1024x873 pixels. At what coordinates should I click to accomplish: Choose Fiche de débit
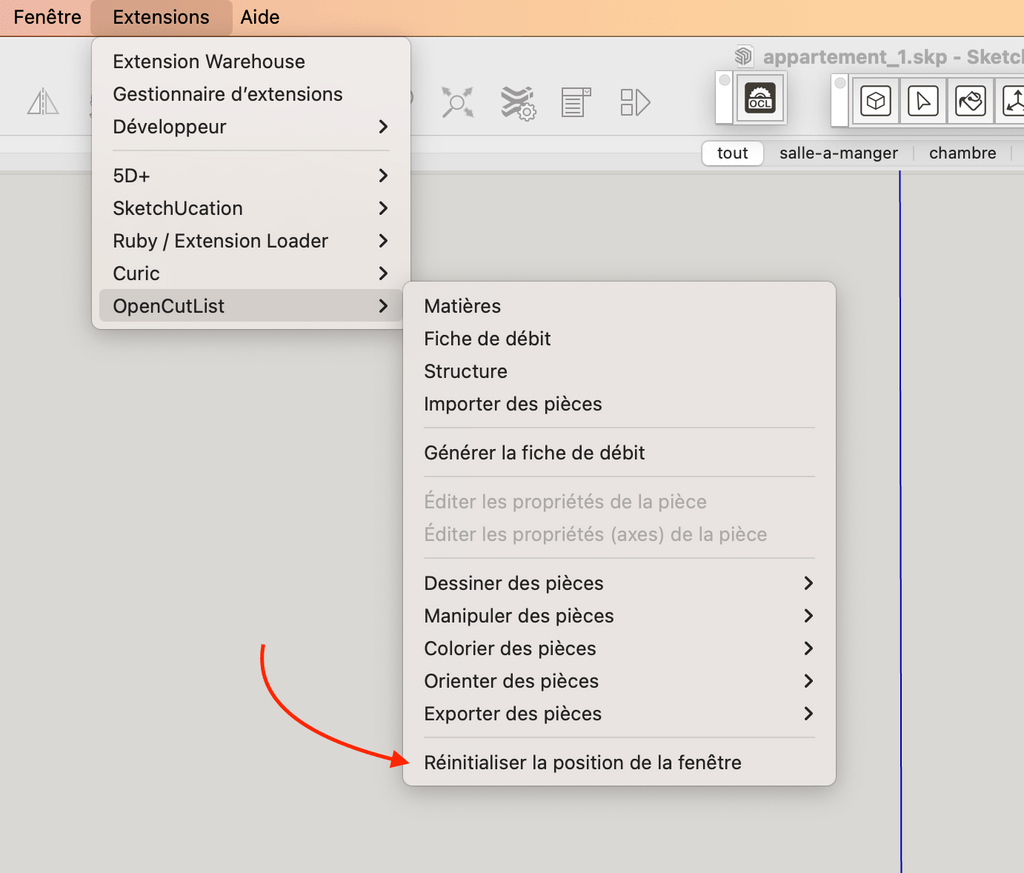click(x=619, y=339)
